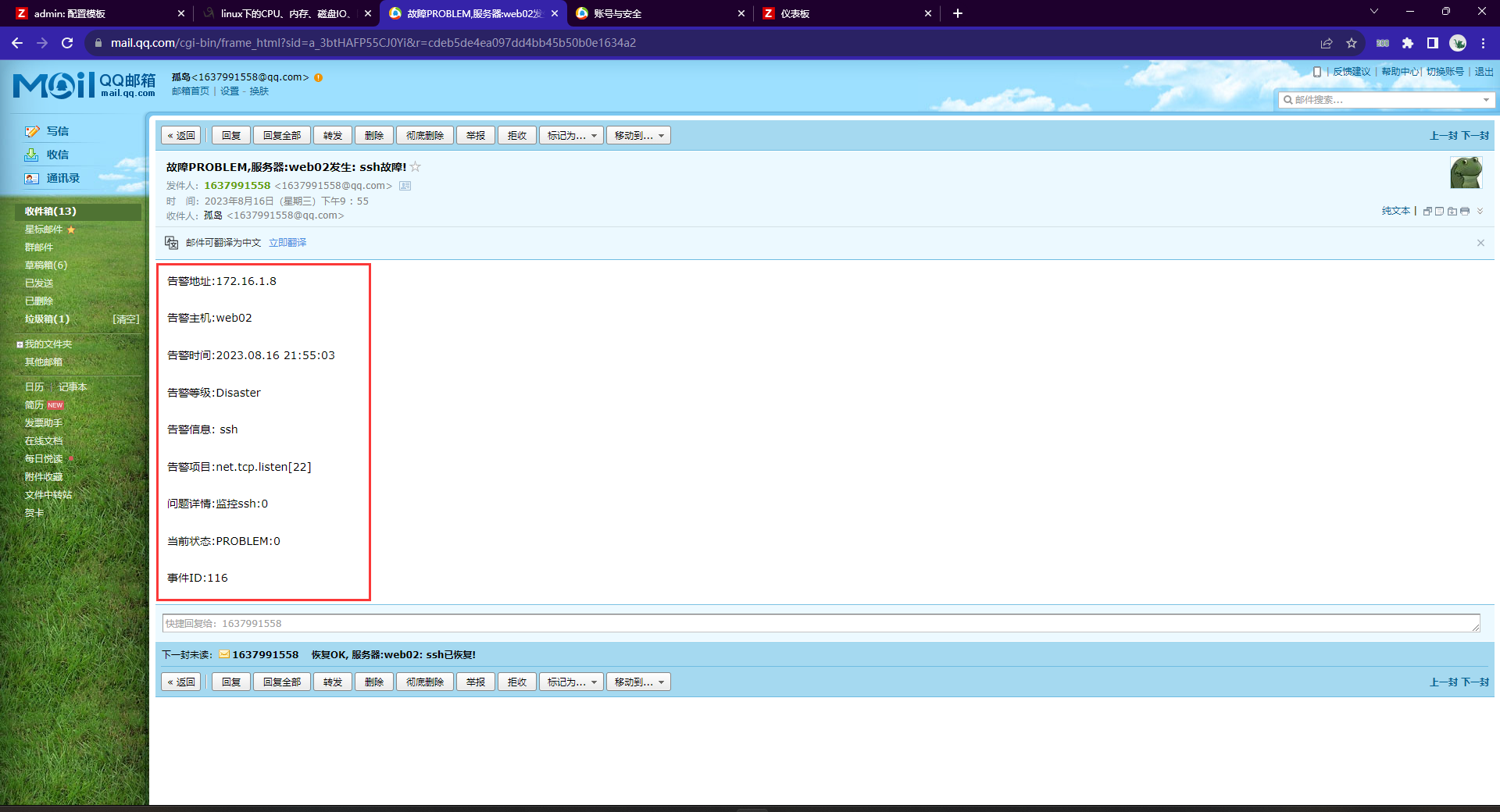The height and width of the screenshot is (812, 1500).
Task: Switch to 账号与安全 tab
Action: [x=660, y=13]
